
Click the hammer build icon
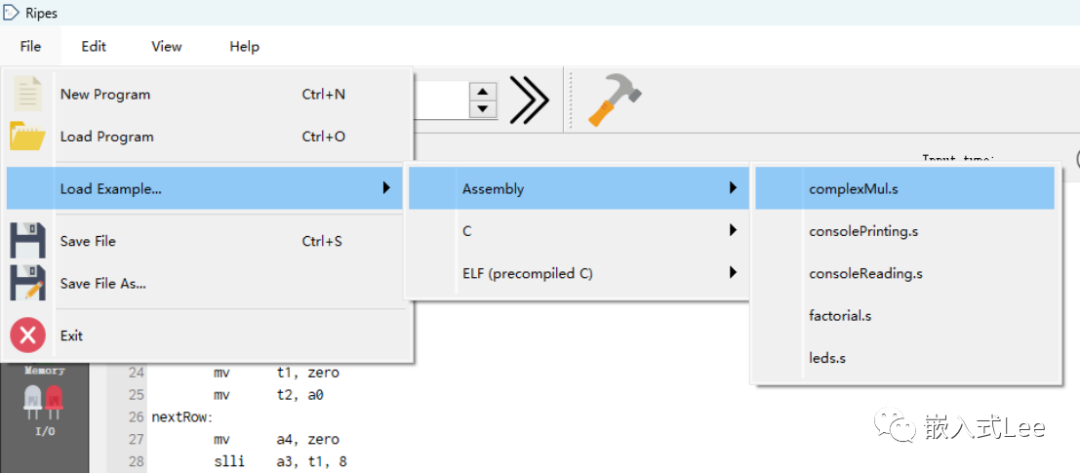(613, 99)
